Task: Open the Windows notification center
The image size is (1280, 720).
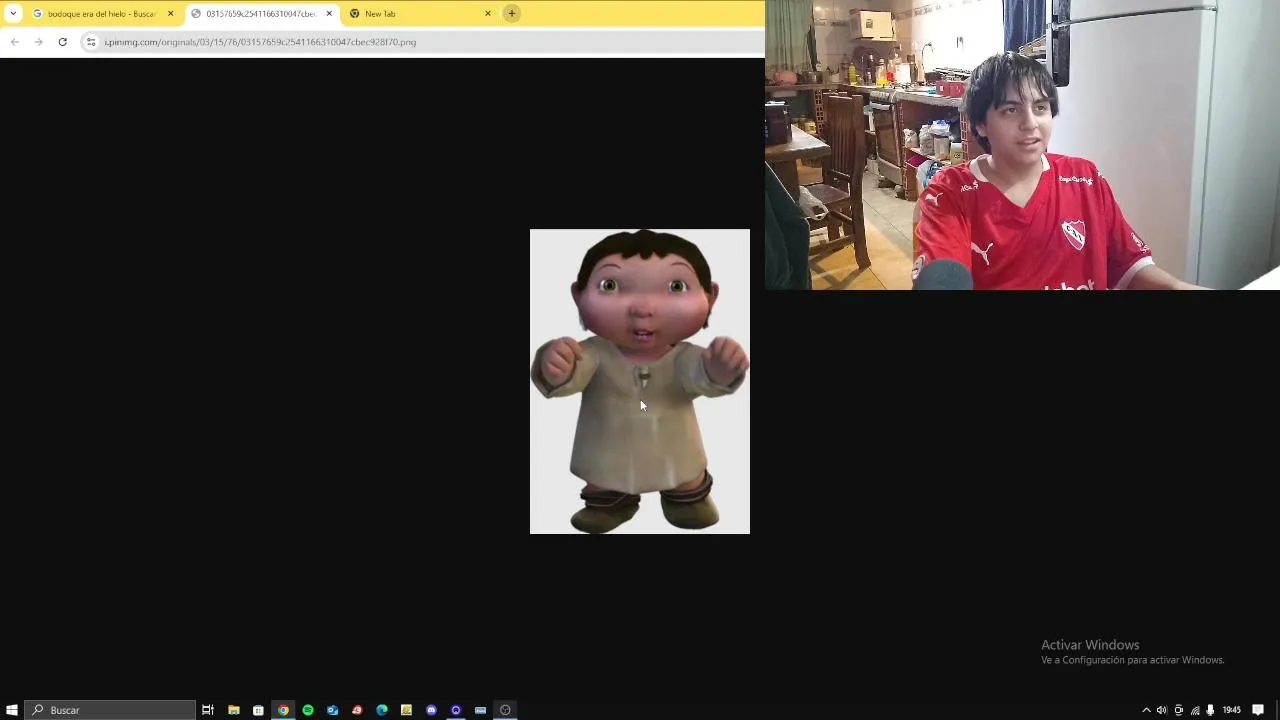Action: coord(1258,710)
